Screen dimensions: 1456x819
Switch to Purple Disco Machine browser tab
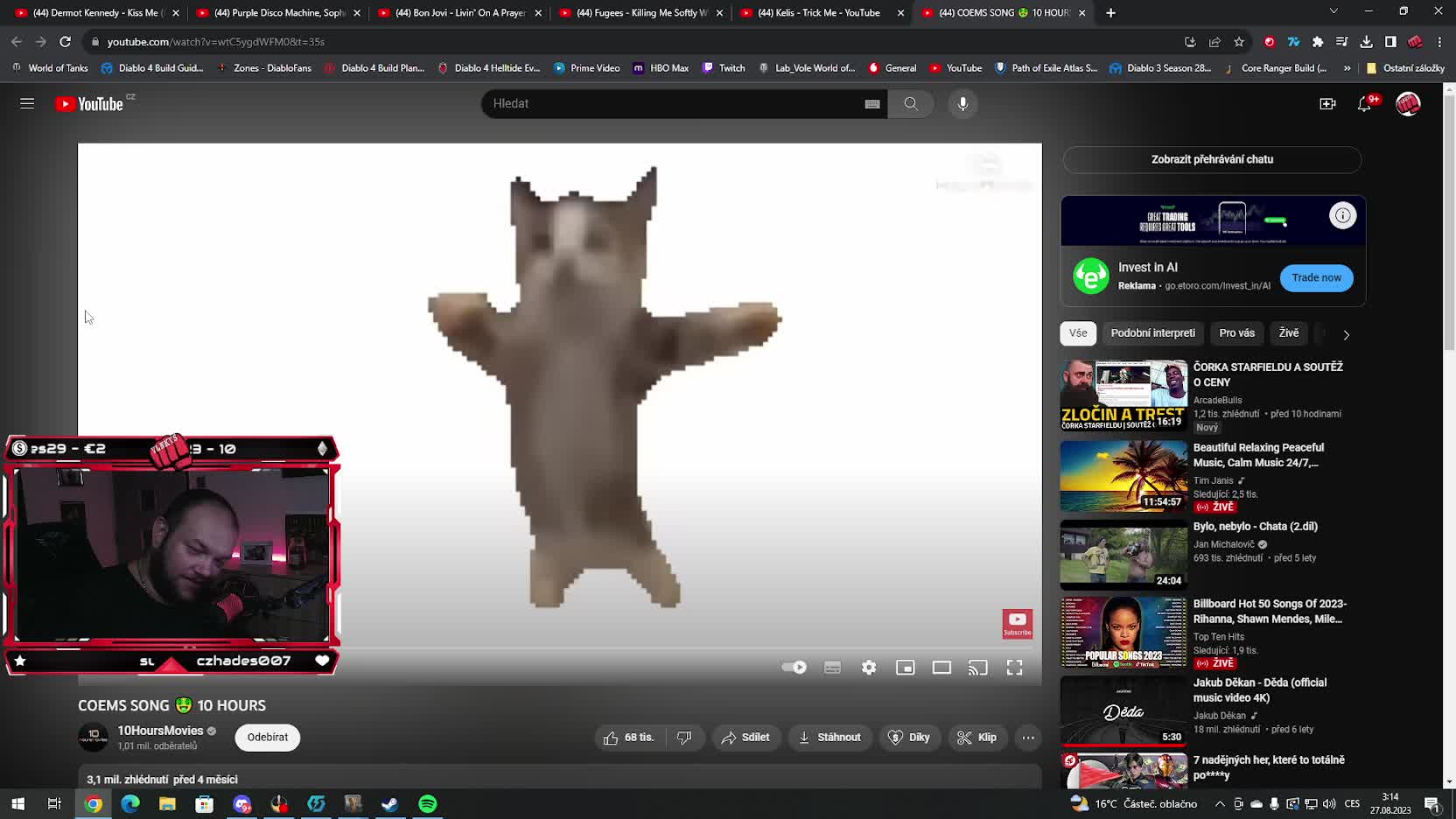click(x=278, y=13)
